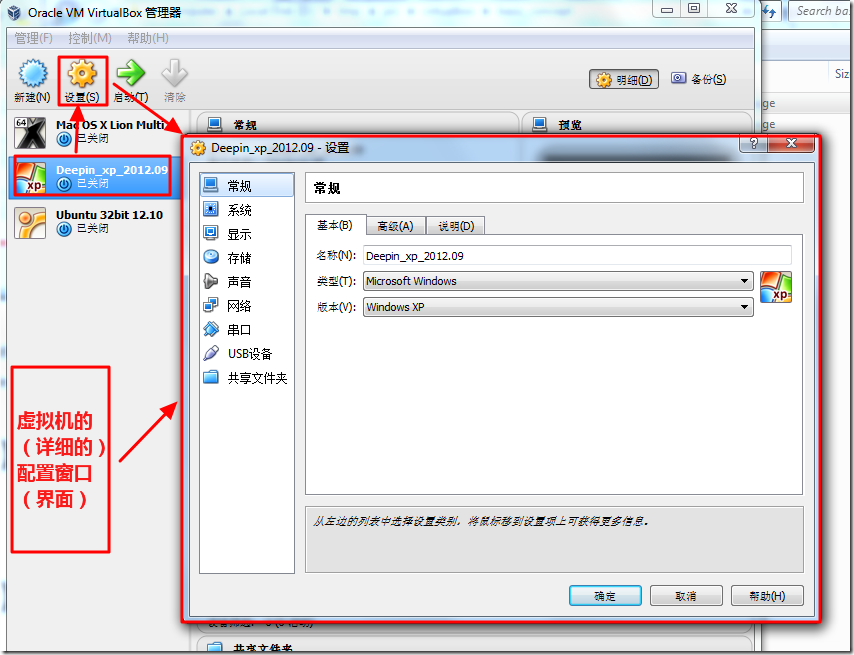Select Deepin_xp_2012.09 virtual machine entry
The height and width of the screenshot is (655, 854).
tap(94, 177)
